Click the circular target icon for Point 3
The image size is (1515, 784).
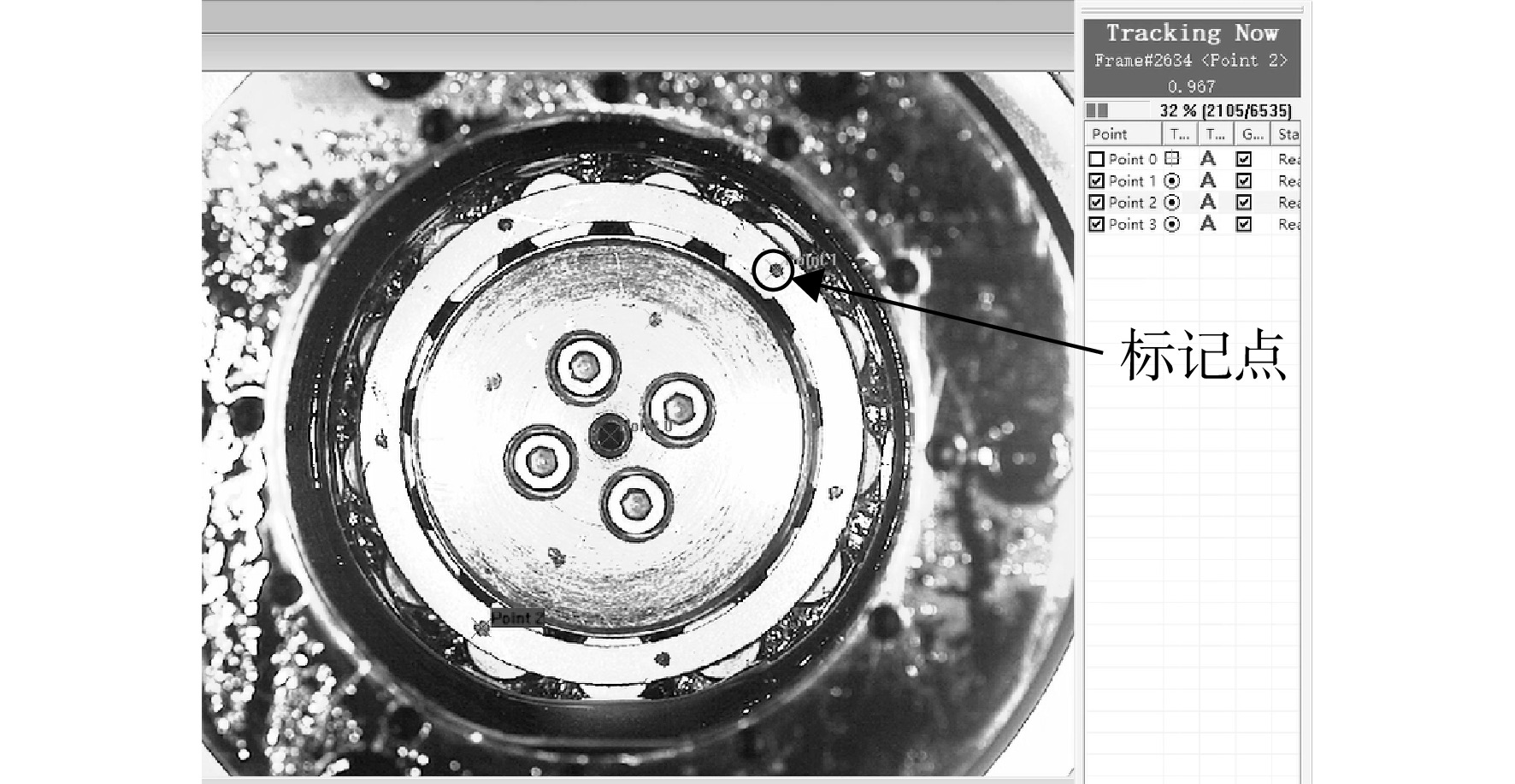pos(1172,224)
